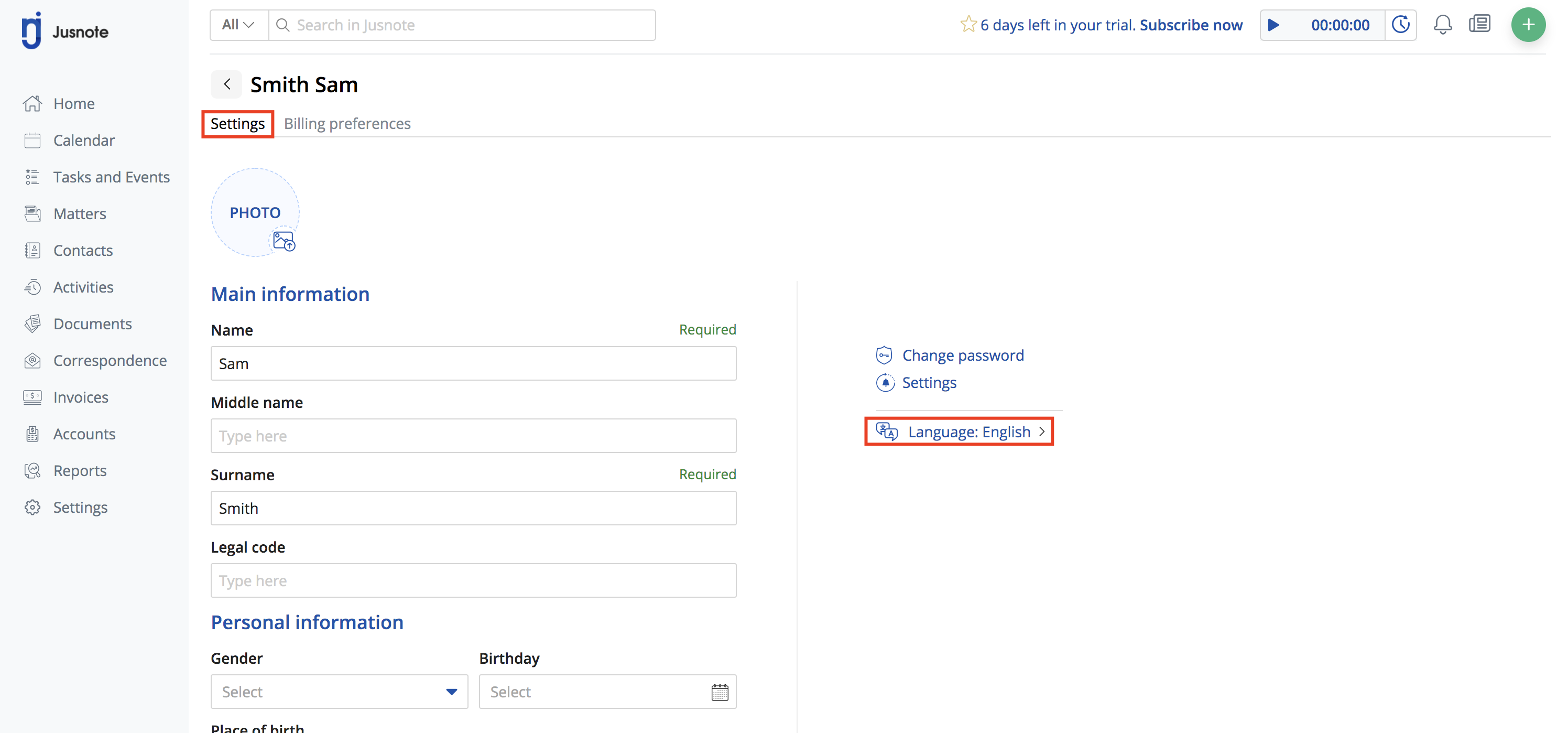Screen dimensions: 1568x733
Task: Click the Main information heading
Action: point(290,294)
